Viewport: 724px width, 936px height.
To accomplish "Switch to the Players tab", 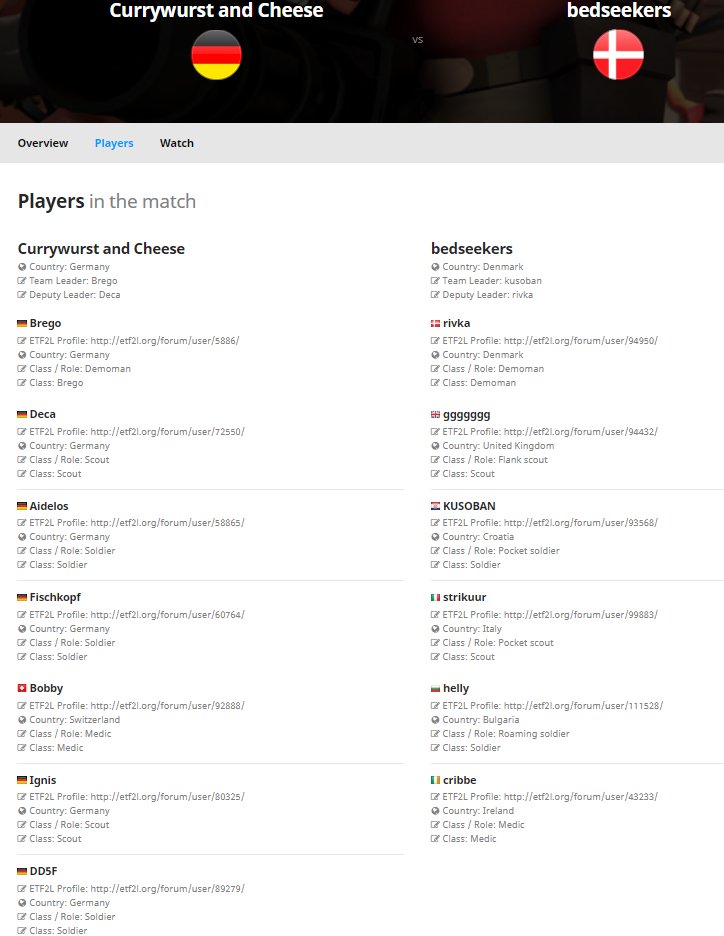I will coord(114,143).
